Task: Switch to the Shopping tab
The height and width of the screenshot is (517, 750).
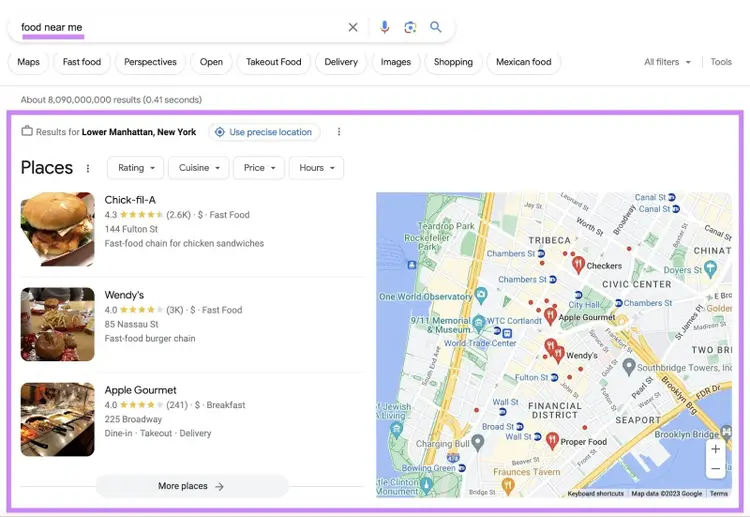Action: [x=453, y=62]
